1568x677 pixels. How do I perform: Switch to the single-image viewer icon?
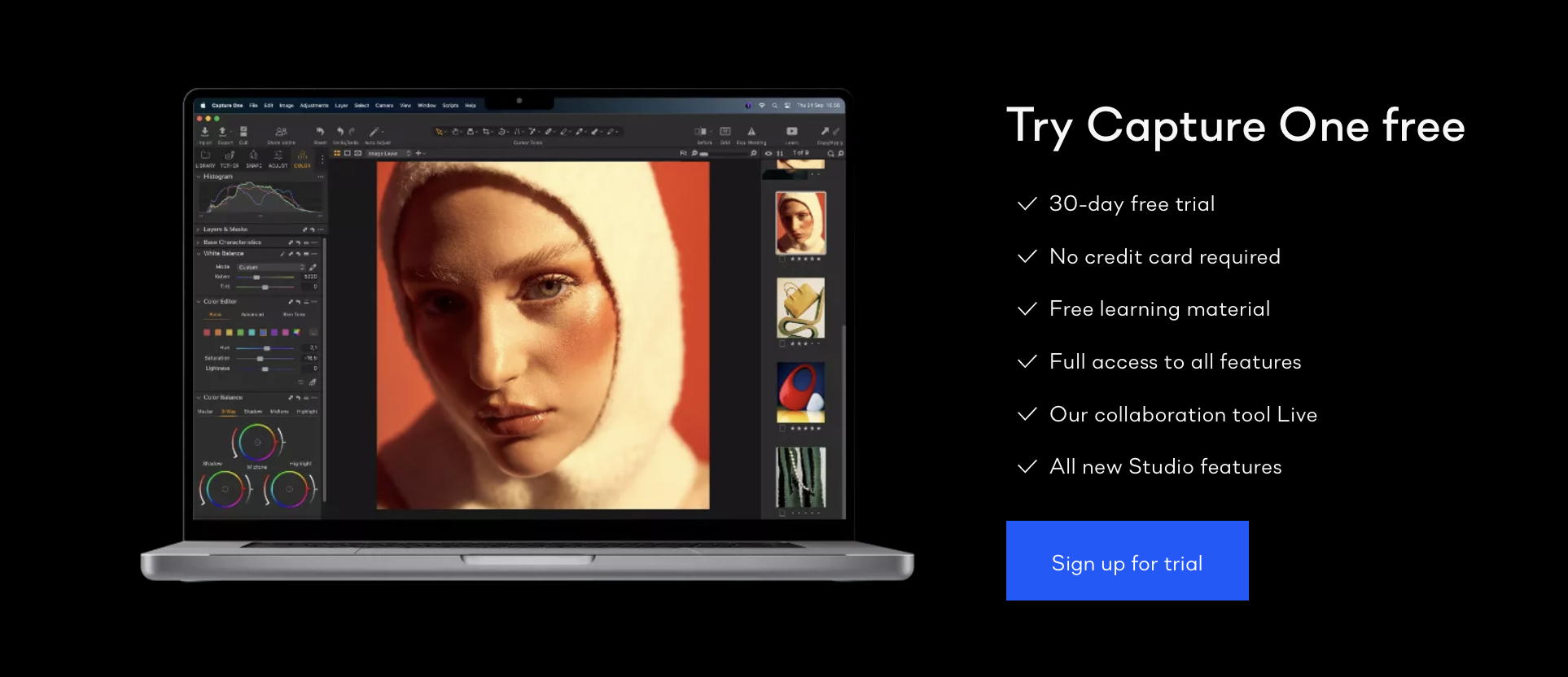pos(348,153)
